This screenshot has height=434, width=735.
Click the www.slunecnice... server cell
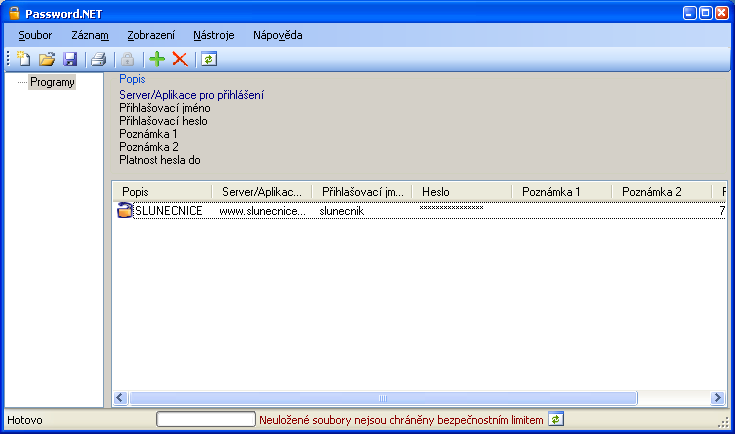(x=262, y=211)
